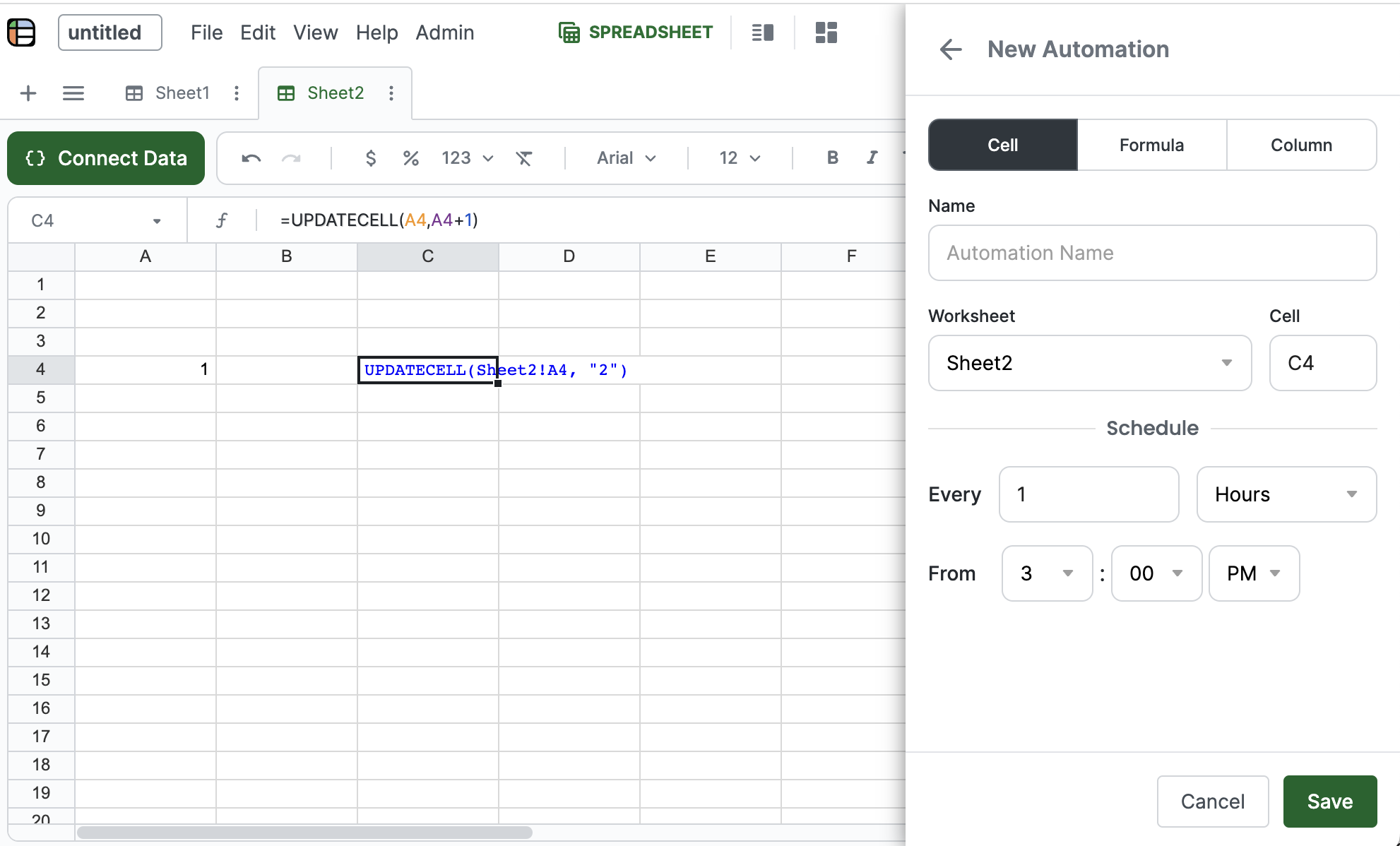The width and height of the screenshot is (1400, 846).
Task: Click the undo arrow icon
Action: point(251,158)
